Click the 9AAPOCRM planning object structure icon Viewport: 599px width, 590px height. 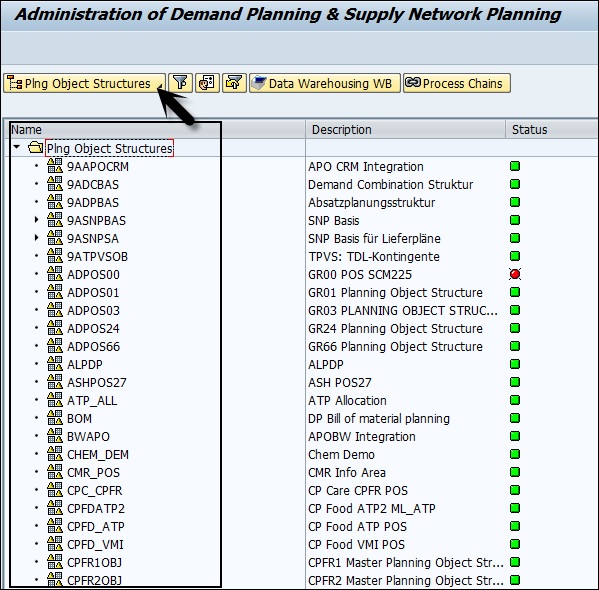(x=55, y=166)
